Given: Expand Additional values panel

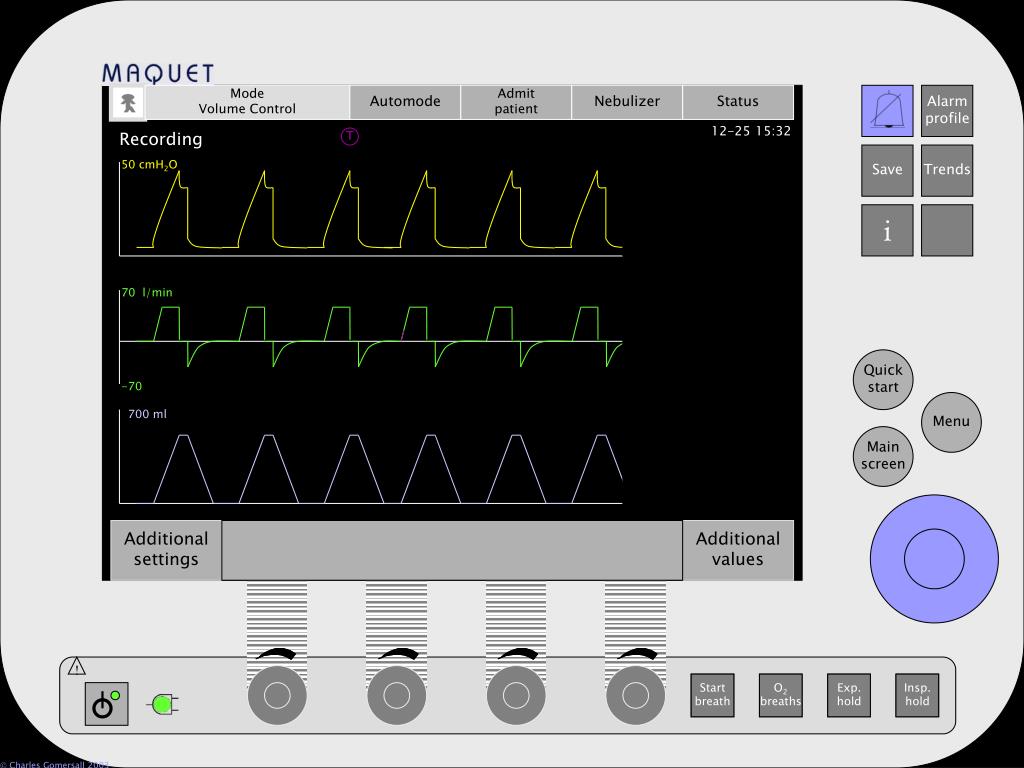Looking at the screenshot, I should point(738,549).
